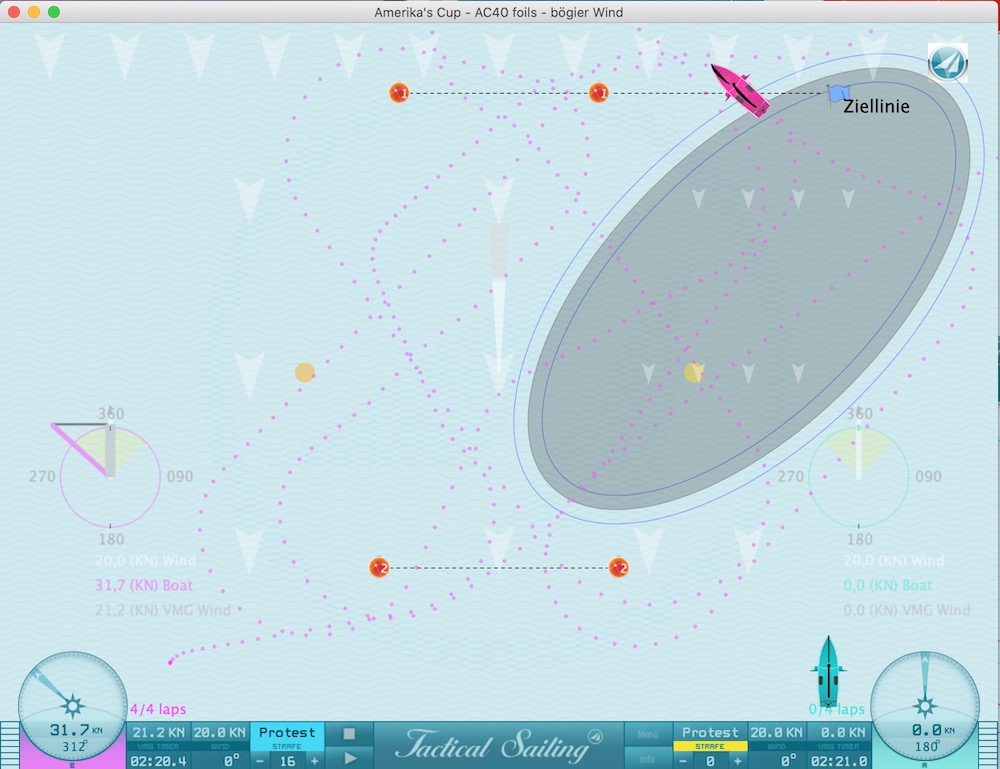Click the right speed gauge showing 0.0 KN
Image resolution: width=1000 pixels, height=769 pixels.
point(927,705)
